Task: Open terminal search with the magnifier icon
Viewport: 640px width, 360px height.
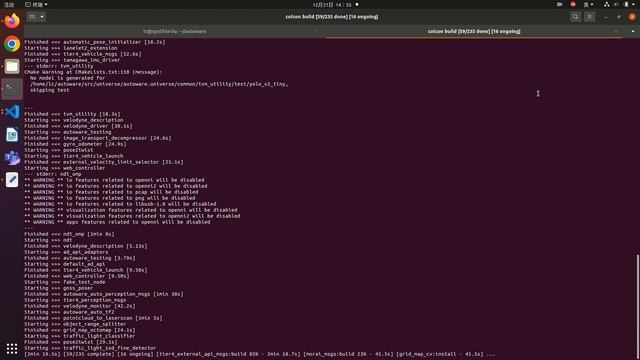Action: point(576,17)
